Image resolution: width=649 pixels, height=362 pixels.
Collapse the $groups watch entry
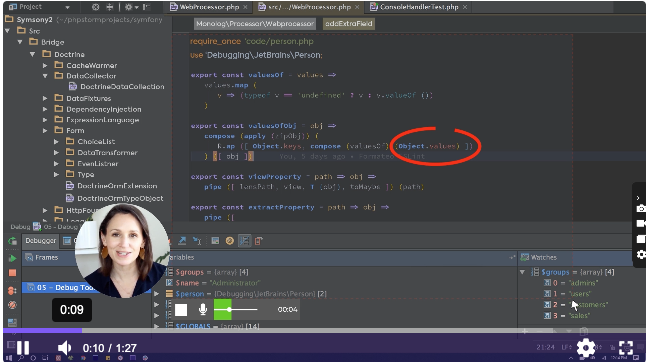click(x=522, y=272)
